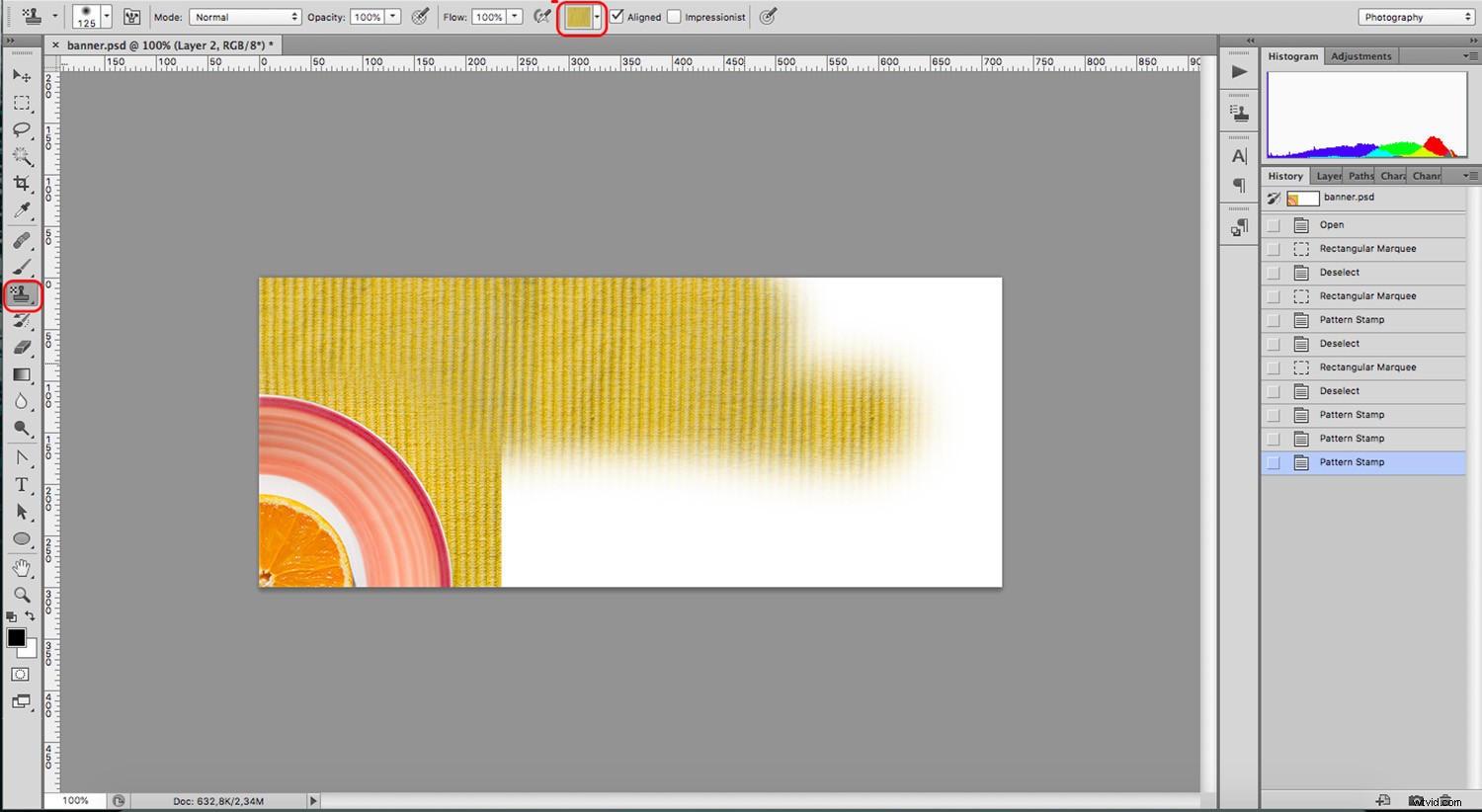The width and height of the screenshot is (1482, 812).
Task: Select the Zoom tool
Action: click(22, 594)
